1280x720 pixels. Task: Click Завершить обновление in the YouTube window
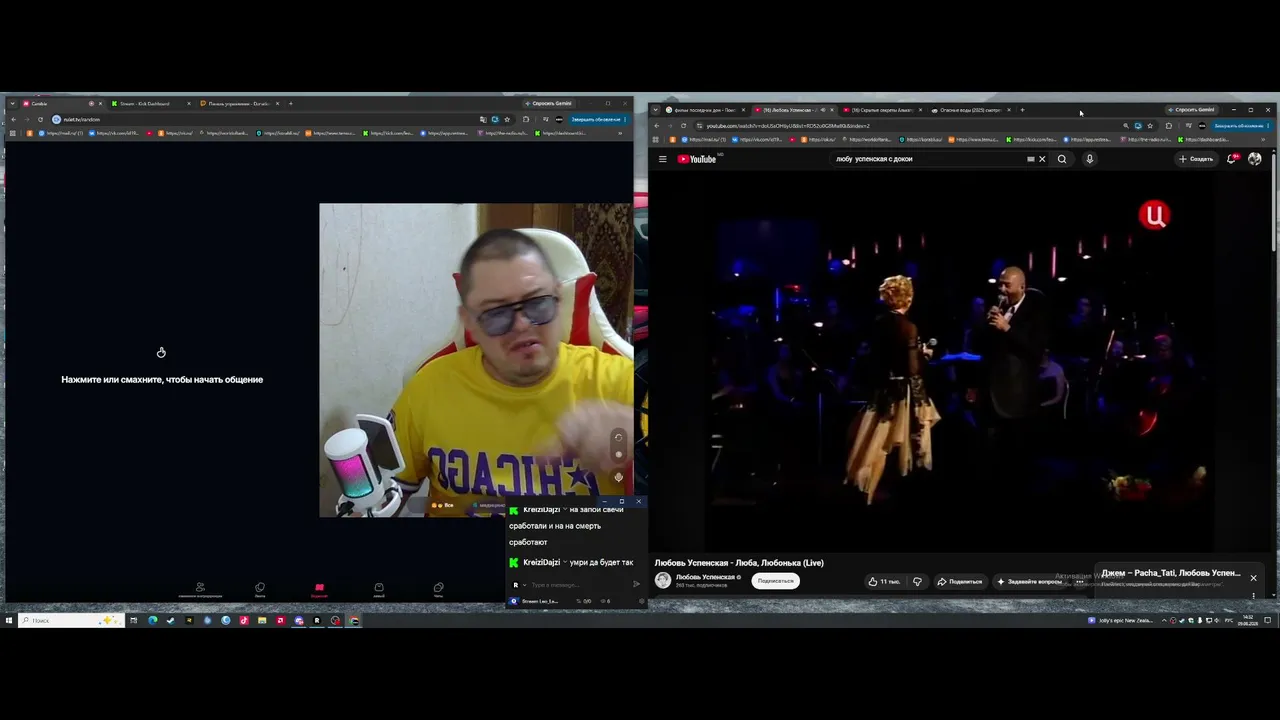pyautogui.click(x=1240, y=126)
